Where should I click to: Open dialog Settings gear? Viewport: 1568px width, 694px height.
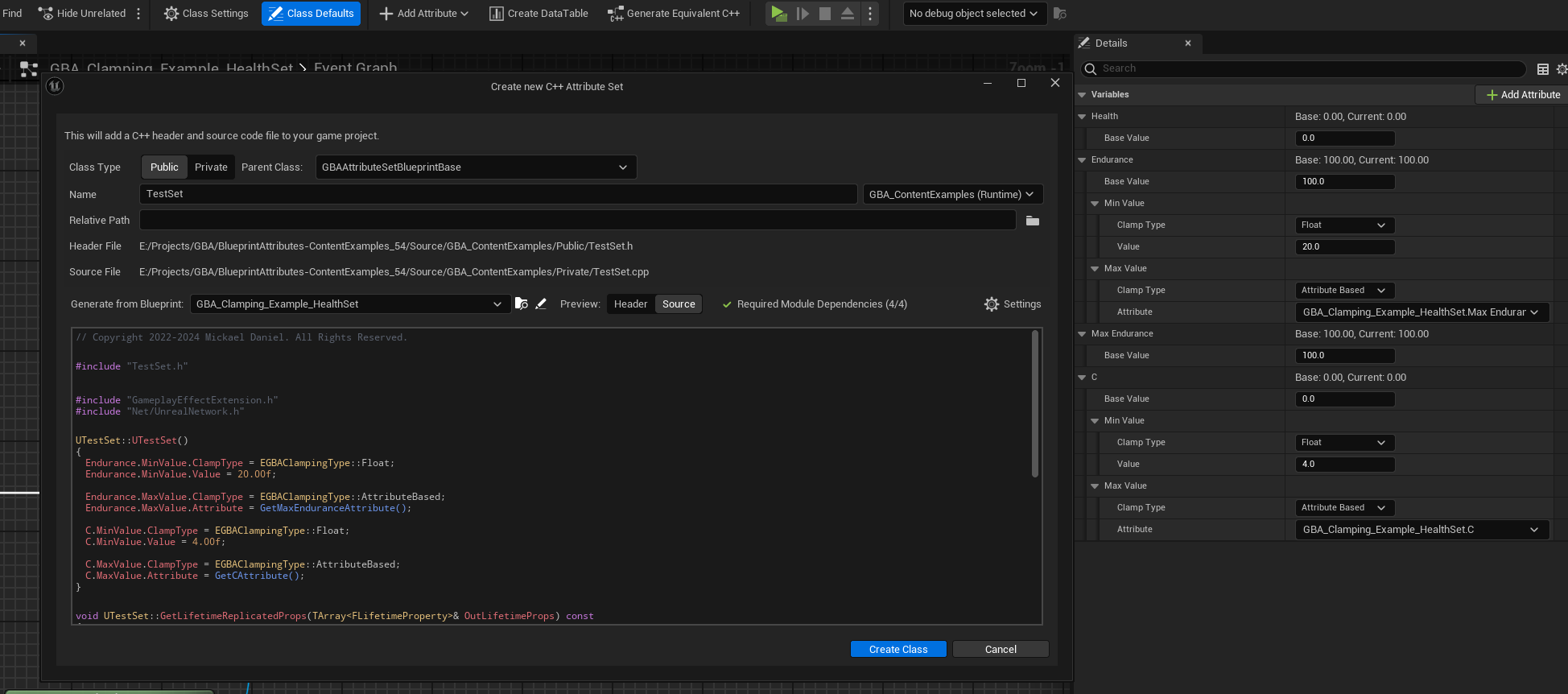point(1013,304)
